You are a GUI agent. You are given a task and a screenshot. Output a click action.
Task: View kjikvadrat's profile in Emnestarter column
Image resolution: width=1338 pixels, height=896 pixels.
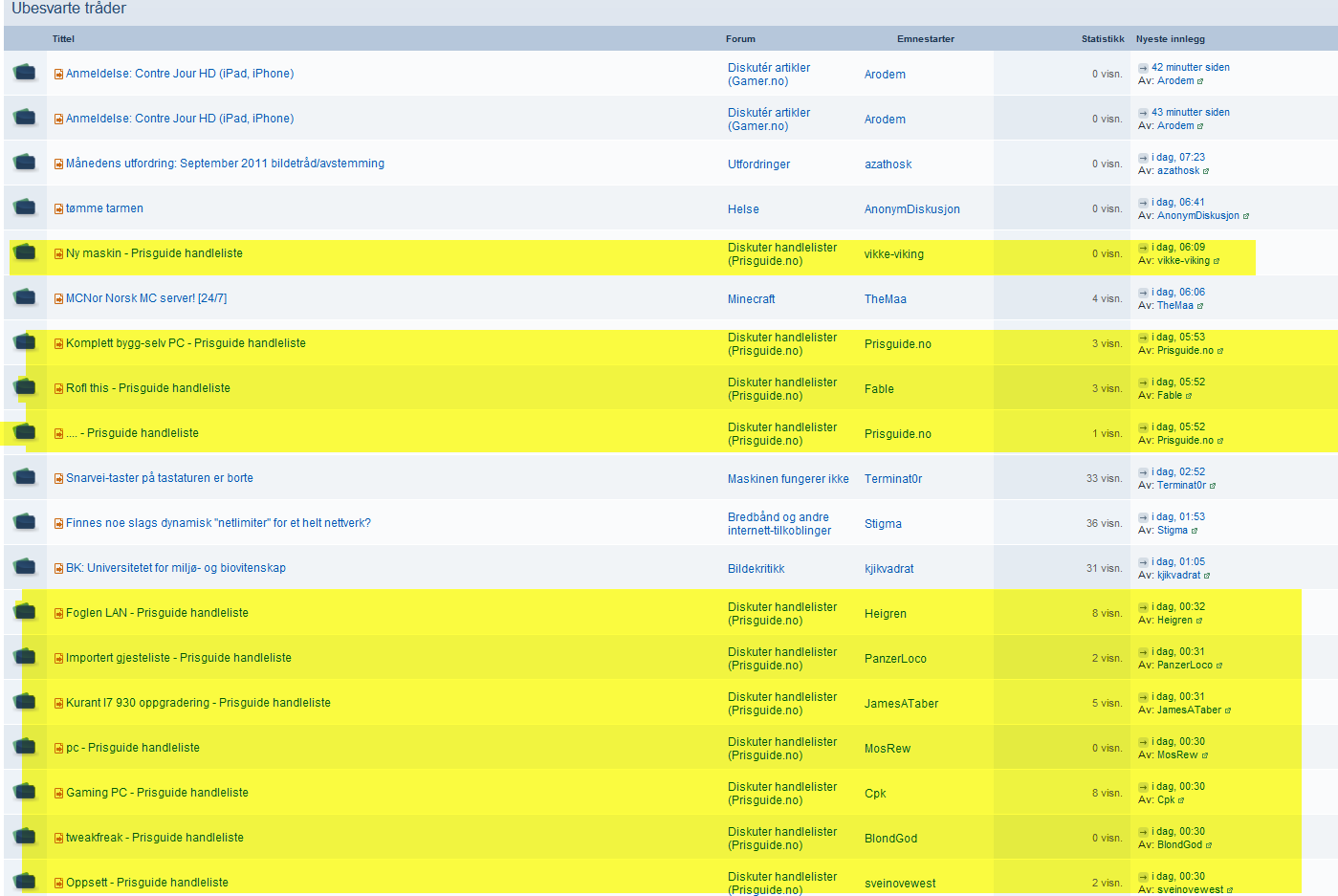coord(888,569)
